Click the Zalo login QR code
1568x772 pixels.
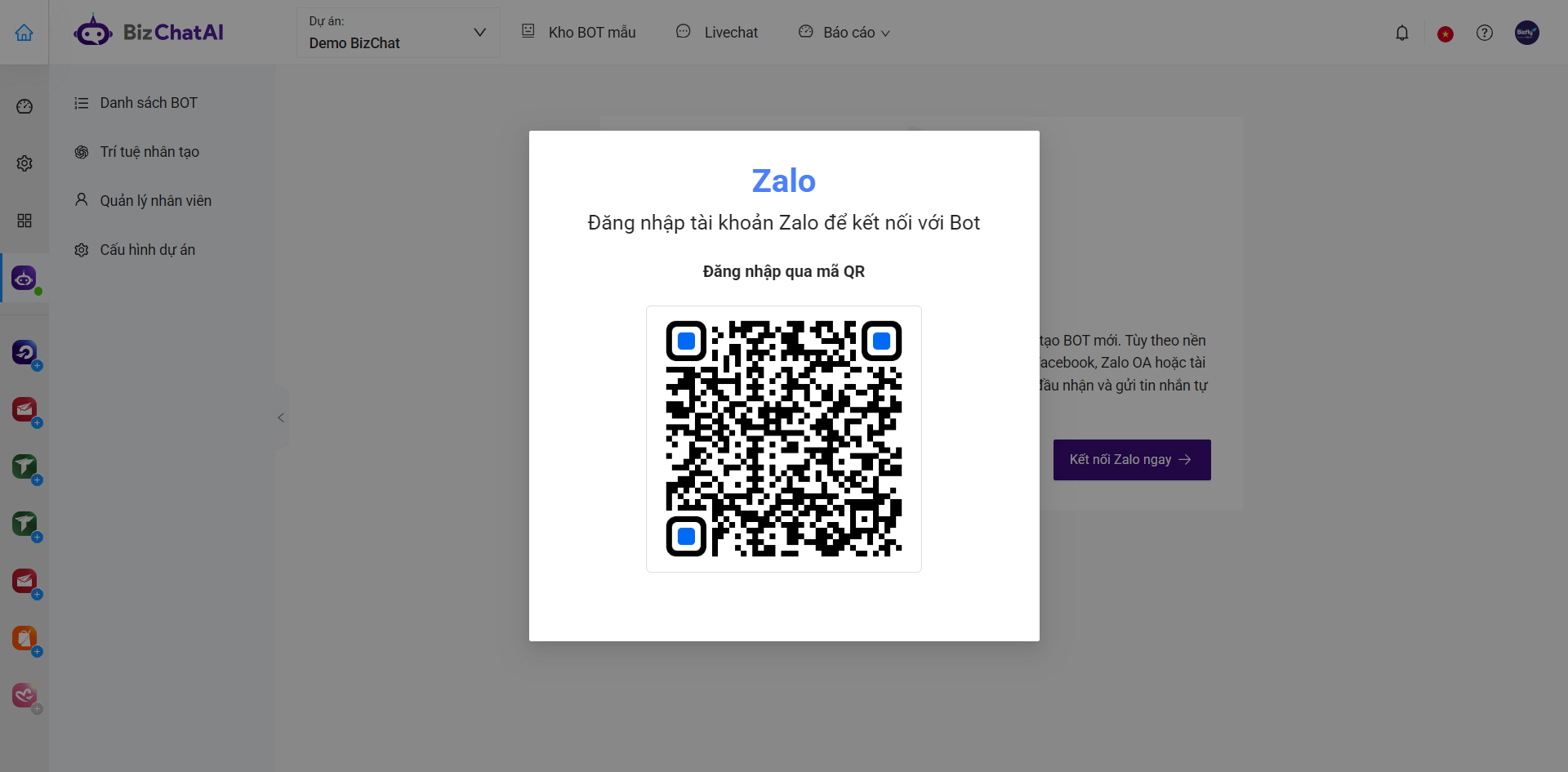pyautogui.click(x=784, y=439)
